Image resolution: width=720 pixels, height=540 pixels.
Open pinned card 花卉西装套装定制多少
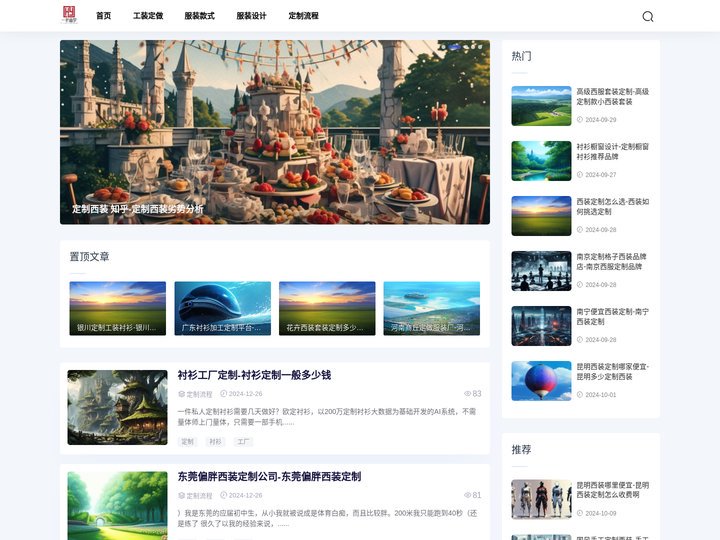point(327,308)
